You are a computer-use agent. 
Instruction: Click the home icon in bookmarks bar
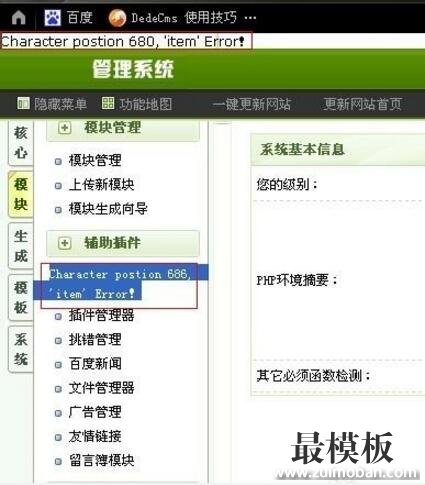19,17
